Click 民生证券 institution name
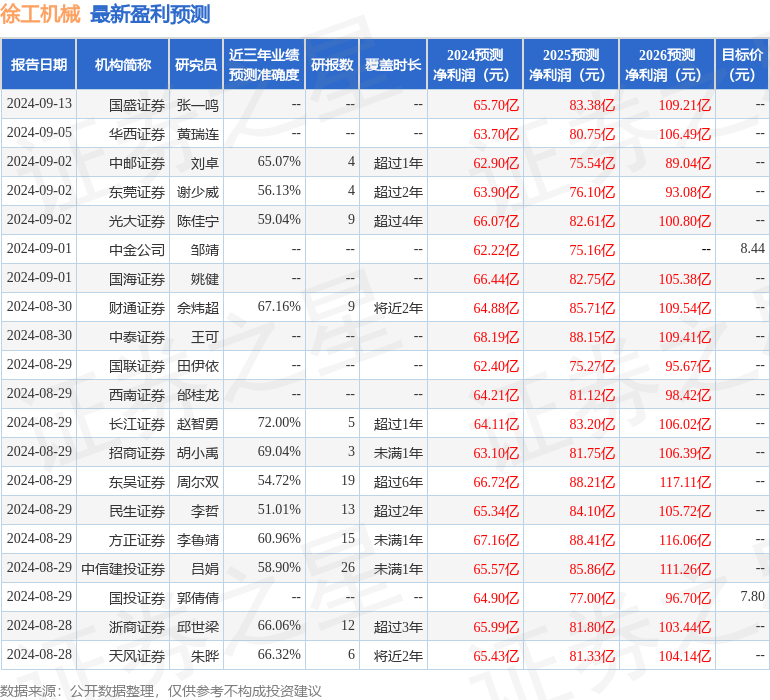Image resolution: width=770 pixels, height=700 pixels. [137, 511]
